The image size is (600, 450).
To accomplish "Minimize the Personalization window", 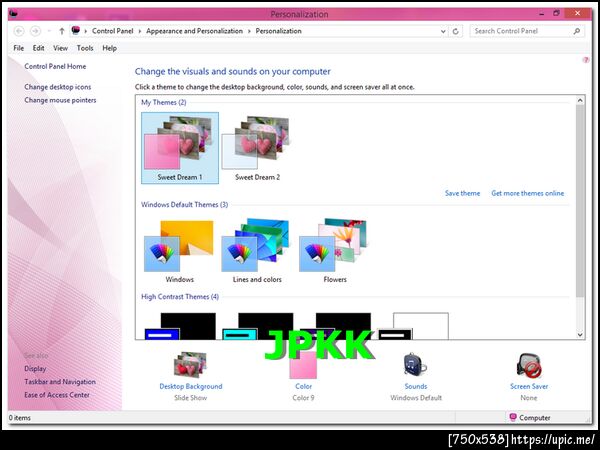I will [541, 14].
